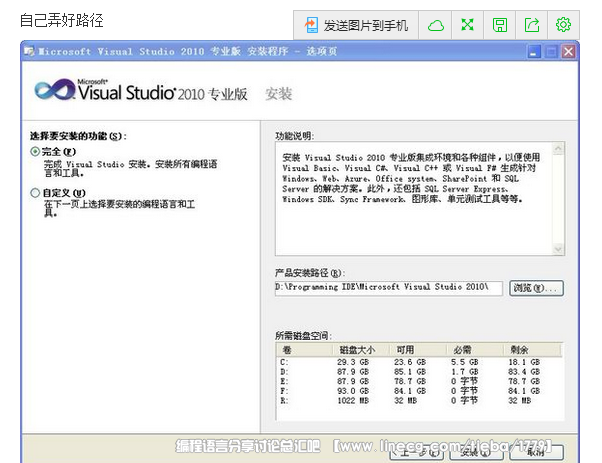Click the send picture to phone button
The image size is (602, 463).
click(x=356, y=25)
